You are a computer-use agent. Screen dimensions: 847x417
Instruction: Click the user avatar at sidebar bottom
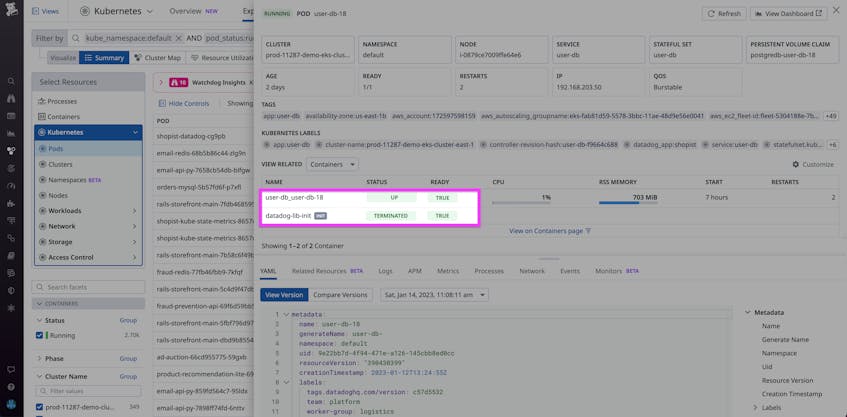tap(11, 404)
